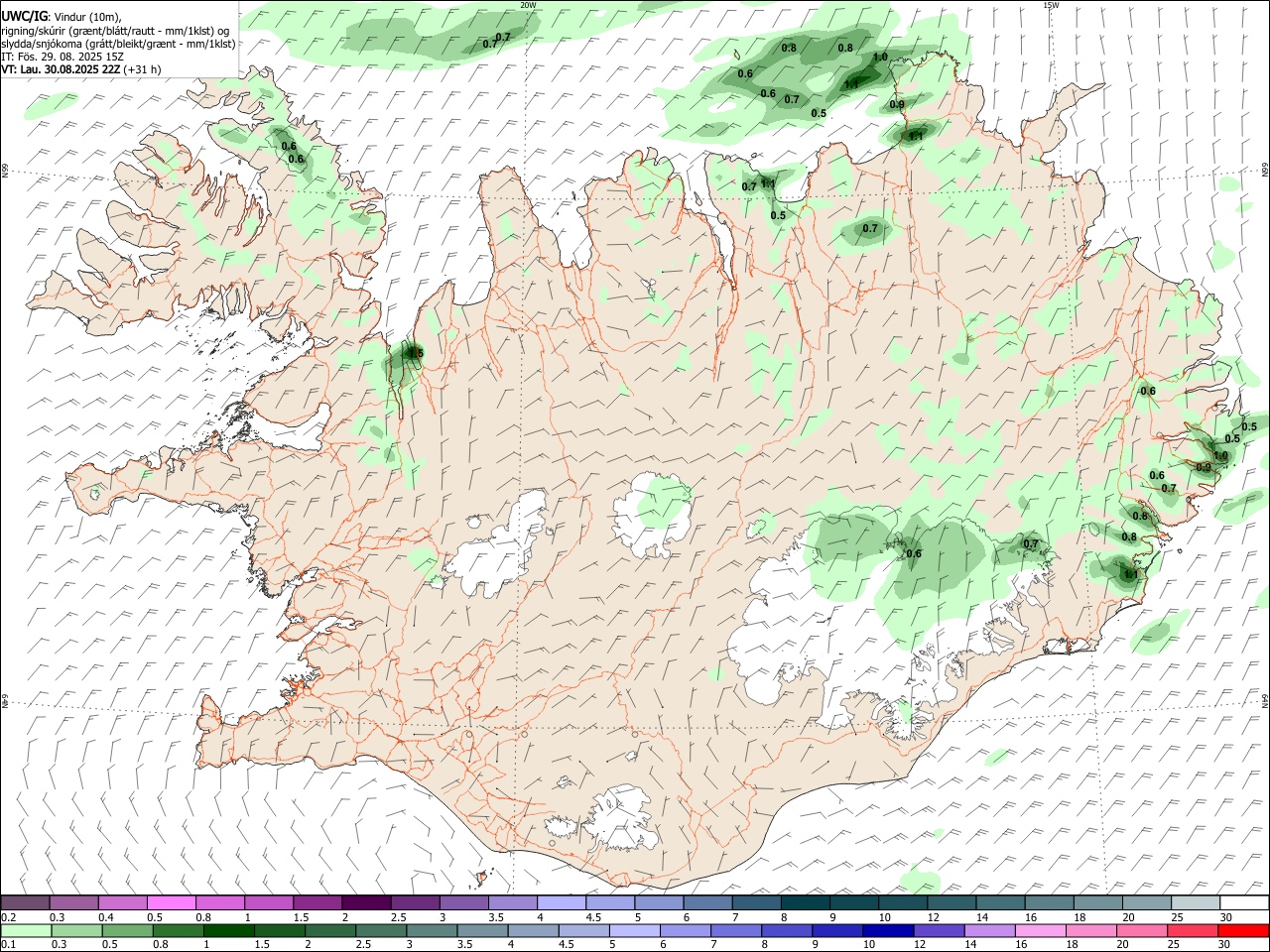Pick the navy blue 10 mm rain swatch
The image size is (1270, 952).
887,931
